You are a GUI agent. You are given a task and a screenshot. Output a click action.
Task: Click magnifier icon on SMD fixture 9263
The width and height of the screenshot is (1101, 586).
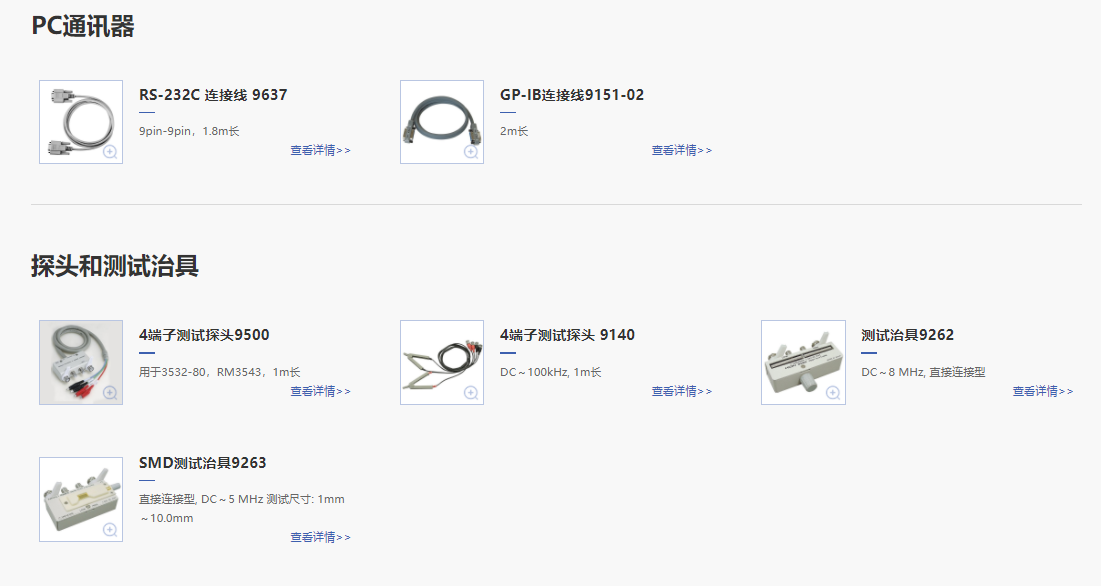coord(110,529)
